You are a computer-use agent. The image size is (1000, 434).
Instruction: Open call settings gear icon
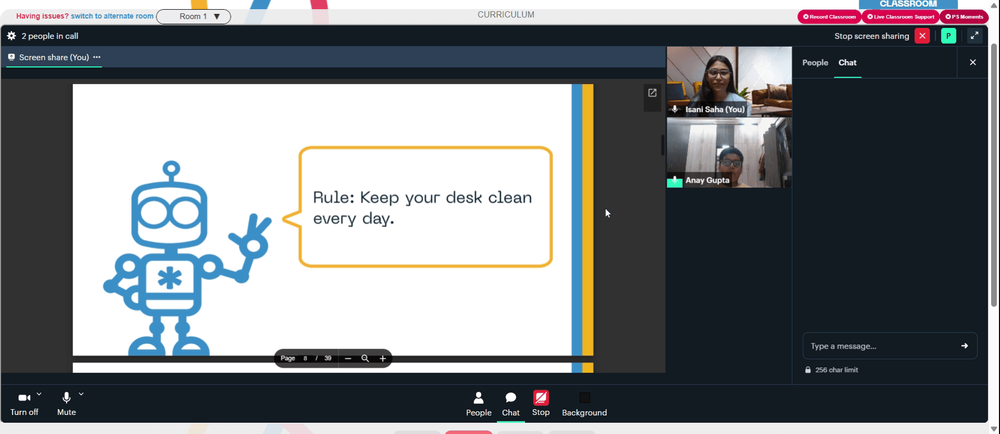(11, 36)
